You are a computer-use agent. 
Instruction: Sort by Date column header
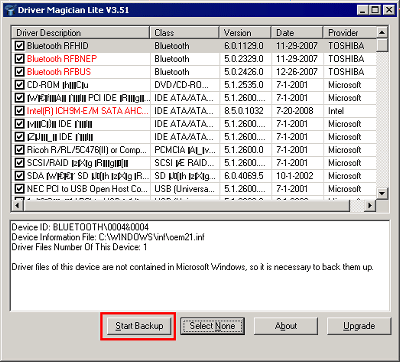297,33
